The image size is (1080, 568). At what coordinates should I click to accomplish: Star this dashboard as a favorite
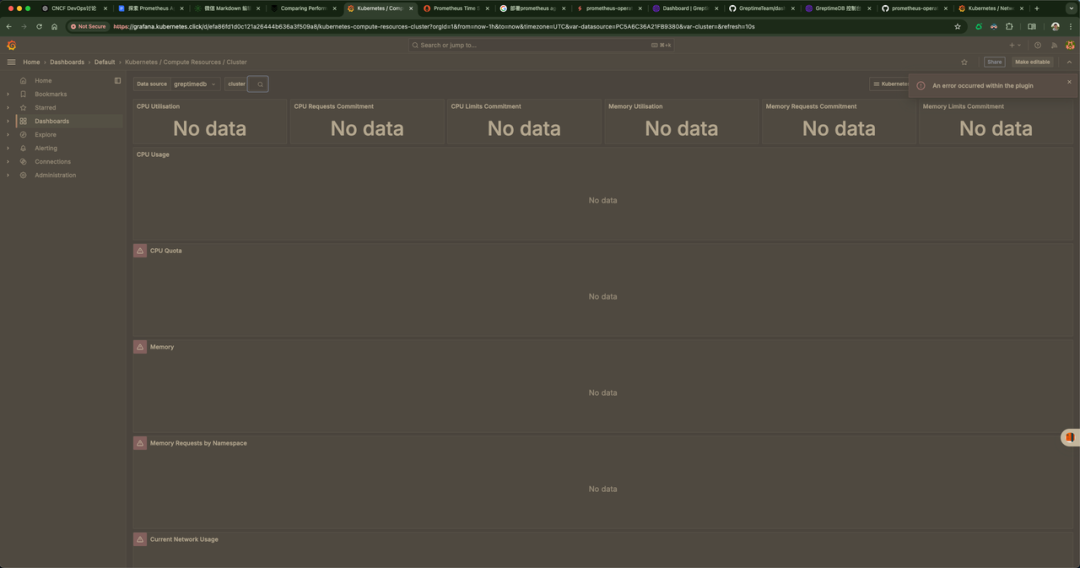coord(964,62)
